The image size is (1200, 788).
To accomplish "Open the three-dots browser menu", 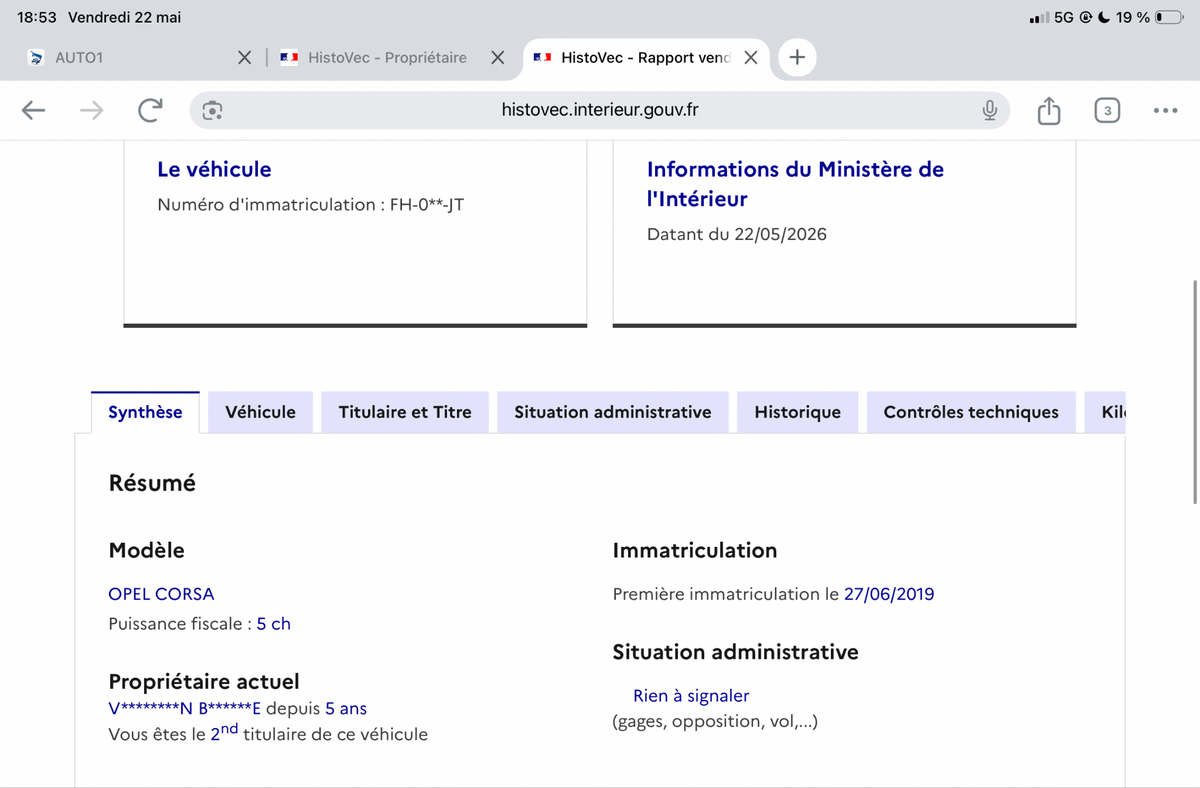I will (x=1165, y=111).
